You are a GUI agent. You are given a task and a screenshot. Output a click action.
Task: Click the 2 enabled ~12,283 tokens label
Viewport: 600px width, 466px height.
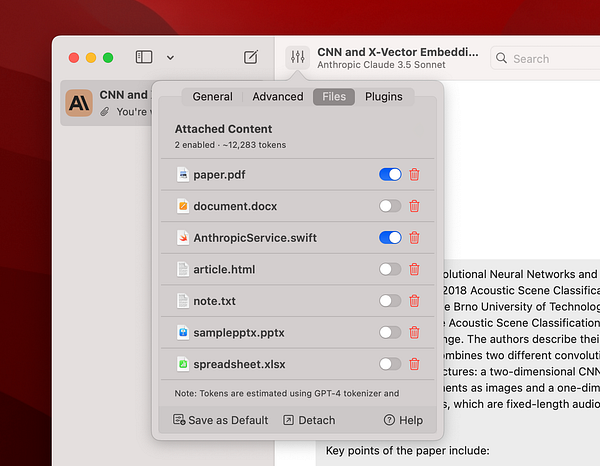pyautogui.click(x=230, y=145)
